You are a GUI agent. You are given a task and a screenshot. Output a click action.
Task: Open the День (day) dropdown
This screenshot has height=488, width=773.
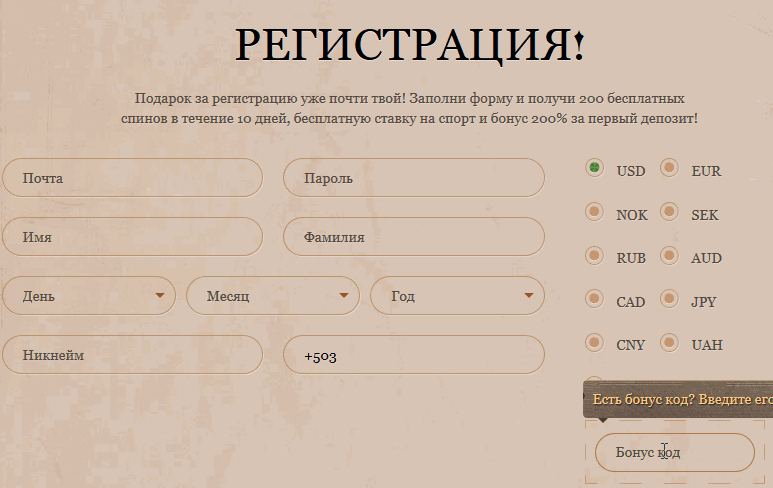tap(89, 296)
